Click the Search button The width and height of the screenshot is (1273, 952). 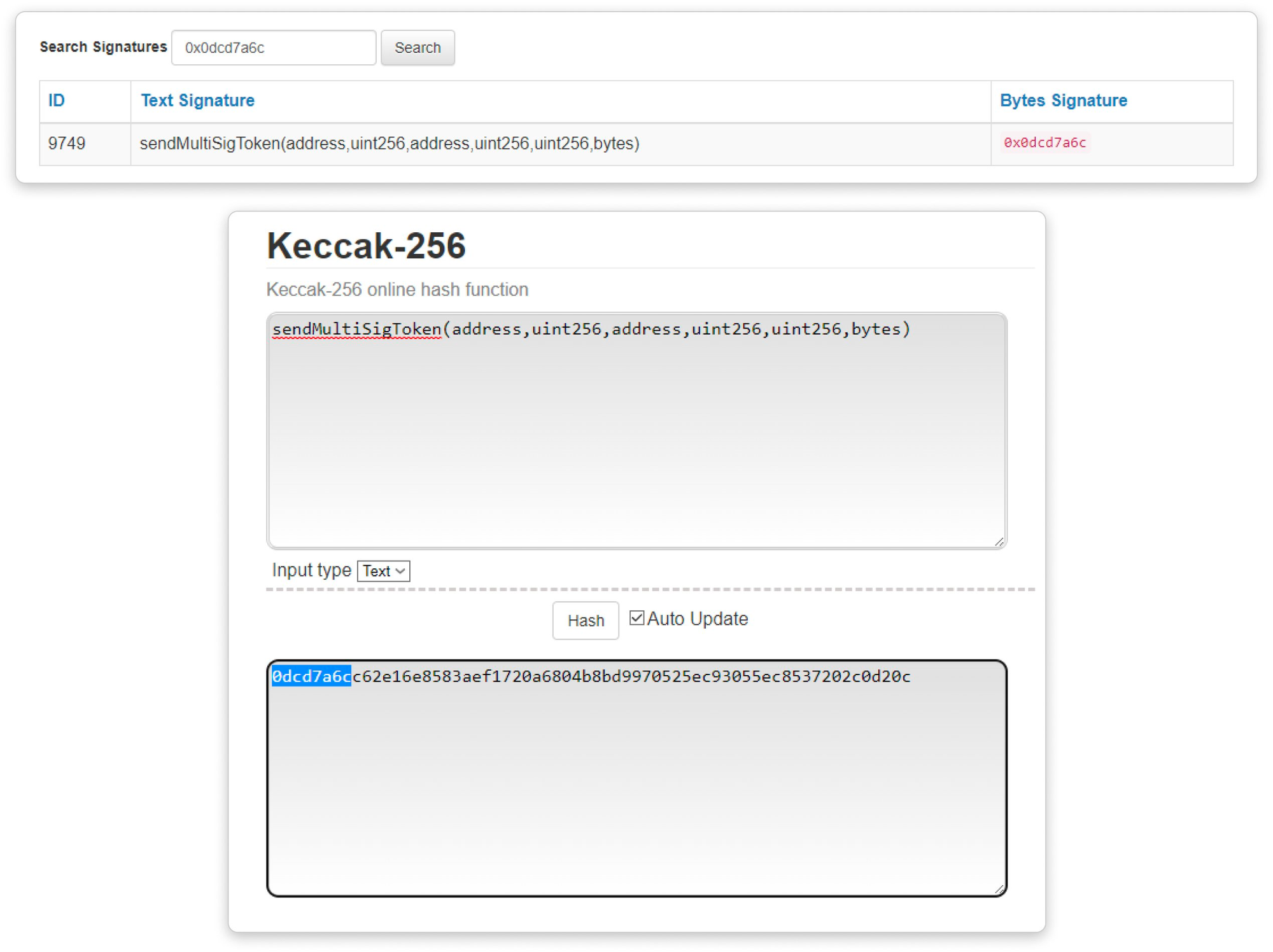tap(417, 48)
